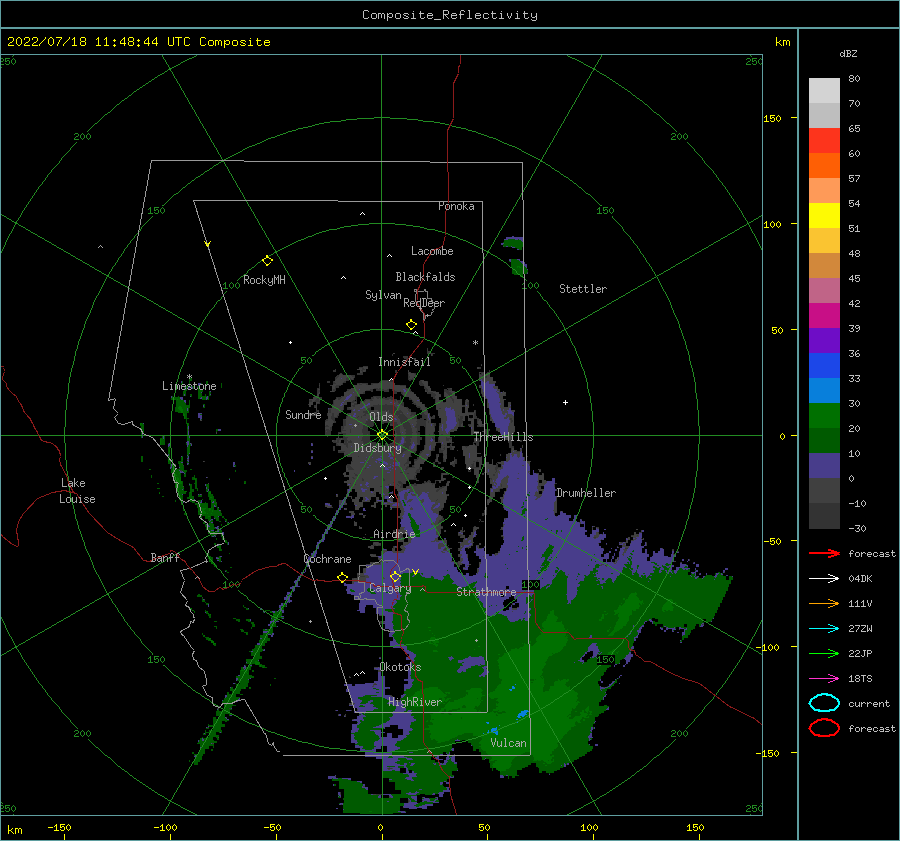Select the yellow diamond marker below Cochrane

tap(342, 577)
